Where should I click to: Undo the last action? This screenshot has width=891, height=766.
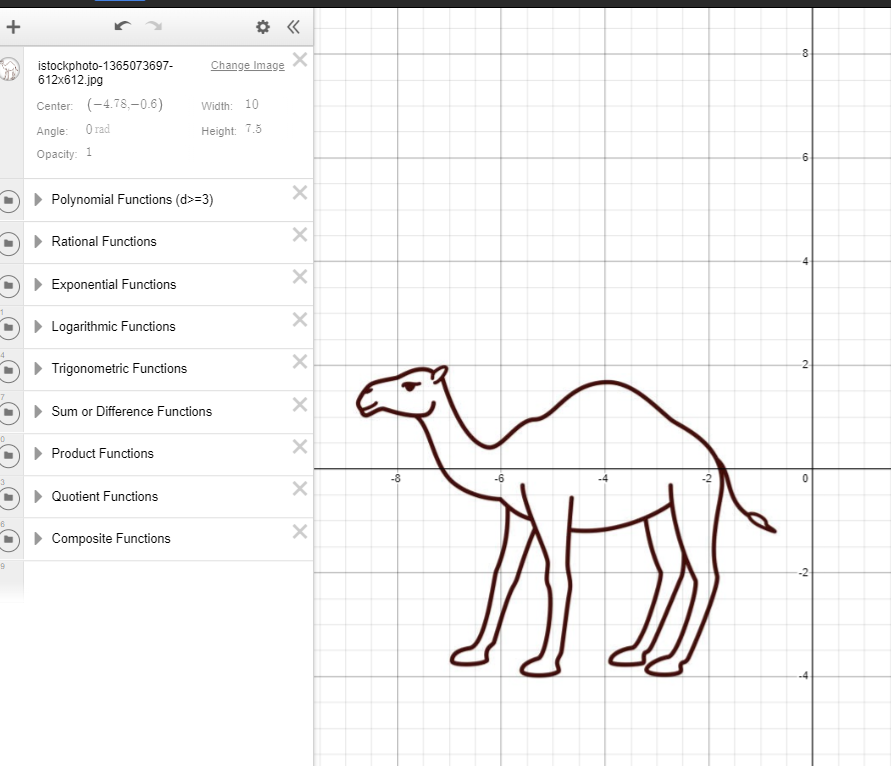pyautogui.click(x=122, y=27)
